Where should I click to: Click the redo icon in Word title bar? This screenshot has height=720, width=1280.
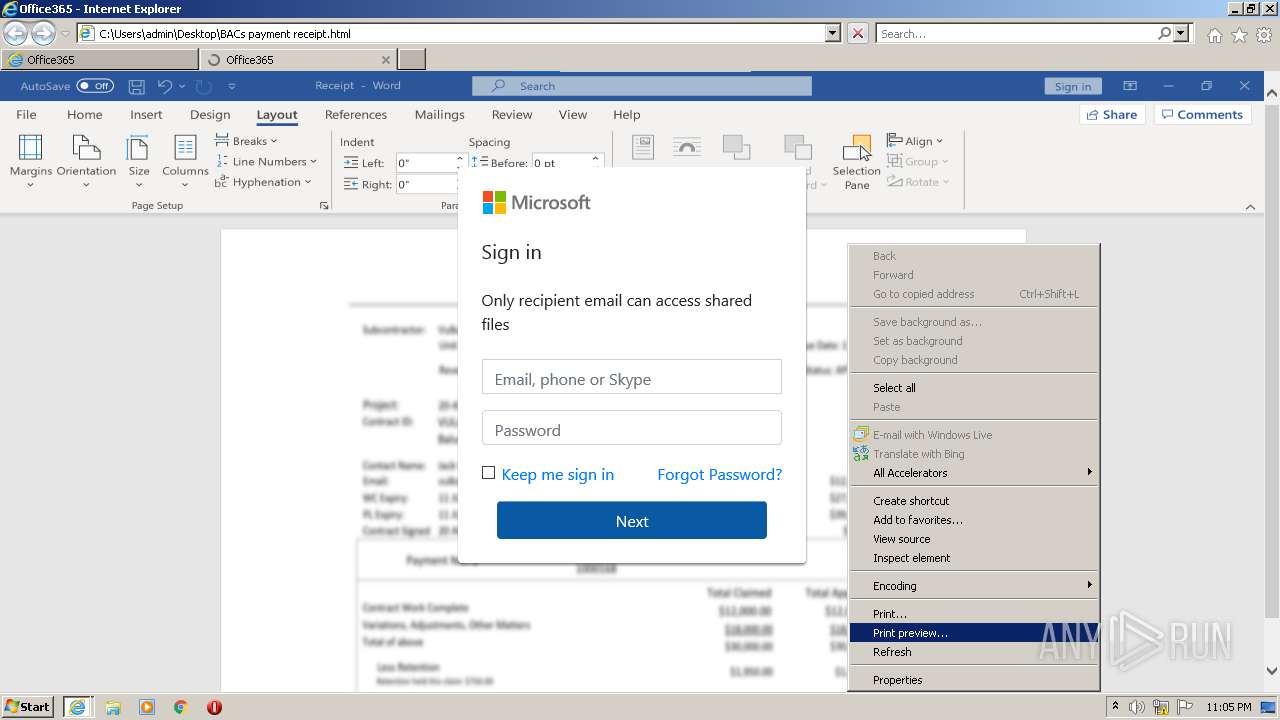point(203,86)
